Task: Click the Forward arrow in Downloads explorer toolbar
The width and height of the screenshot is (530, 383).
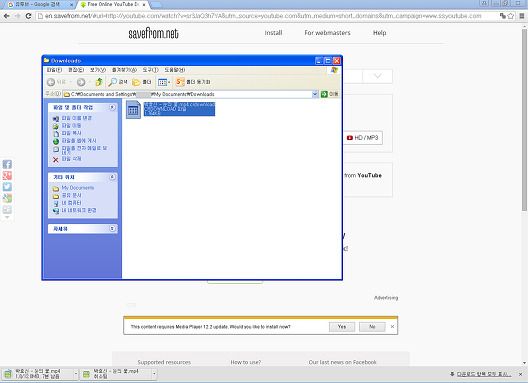Action: point(81,82)
